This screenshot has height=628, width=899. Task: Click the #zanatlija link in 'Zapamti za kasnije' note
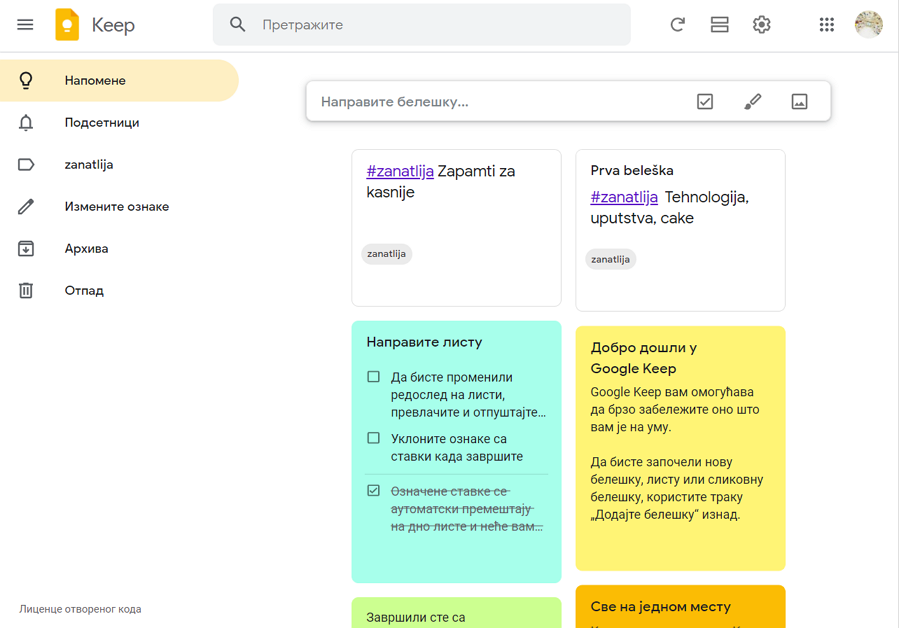click(x=400, y=171)
